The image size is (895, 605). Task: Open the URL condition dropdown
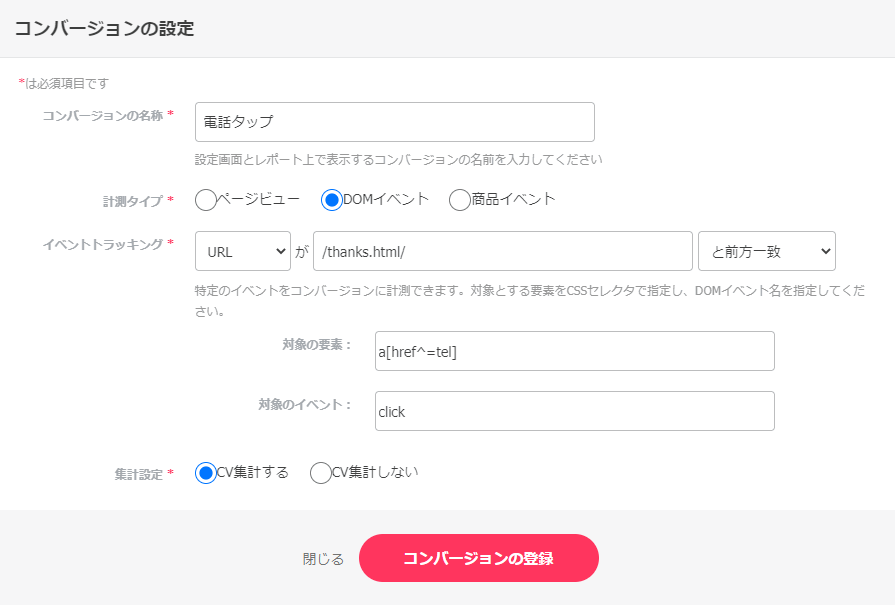pos(243,251)
